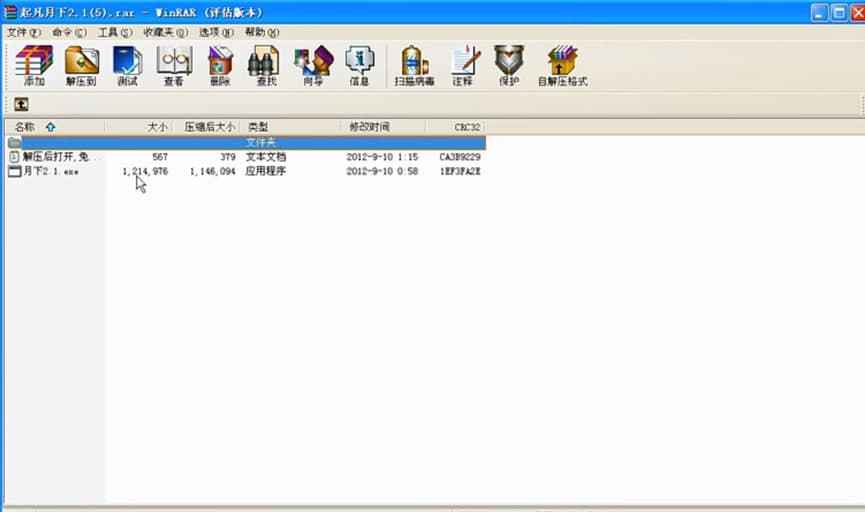Screen dimensions: 865x512
Task: Click the type cell 文本文档
Action: (x=266, y=157)
